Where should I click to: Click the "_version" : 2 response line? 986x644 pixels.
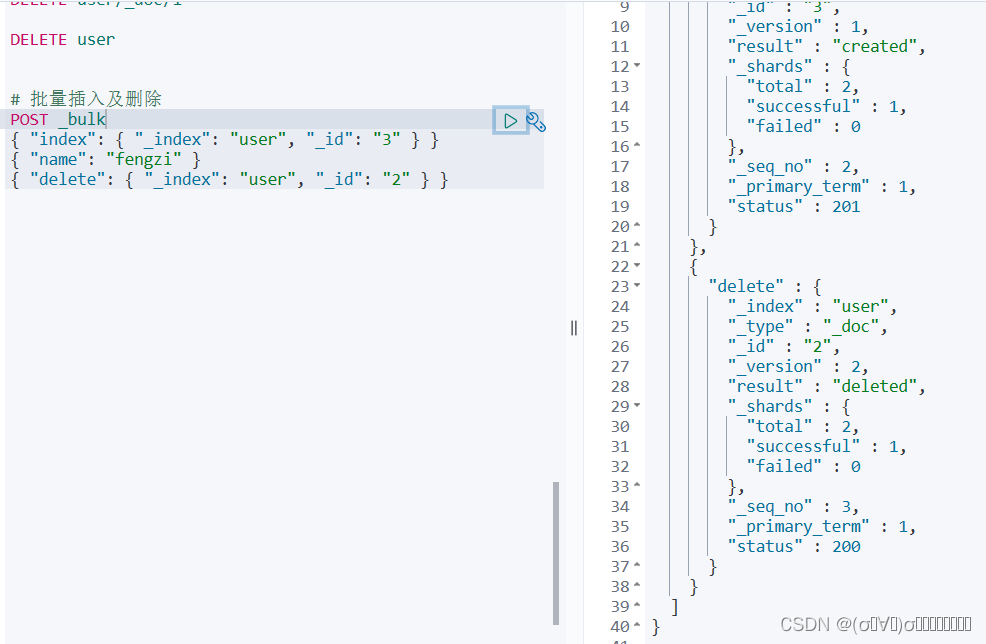coord(798,367)
